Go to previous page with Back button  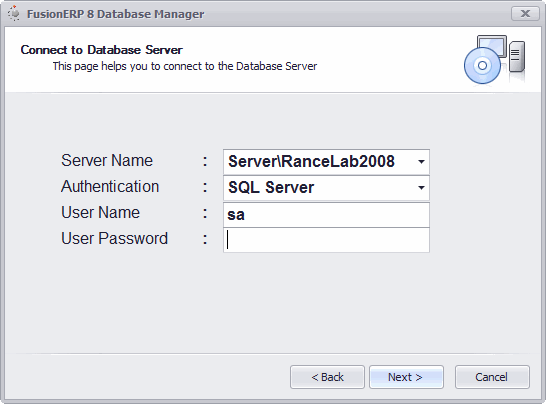327,377
